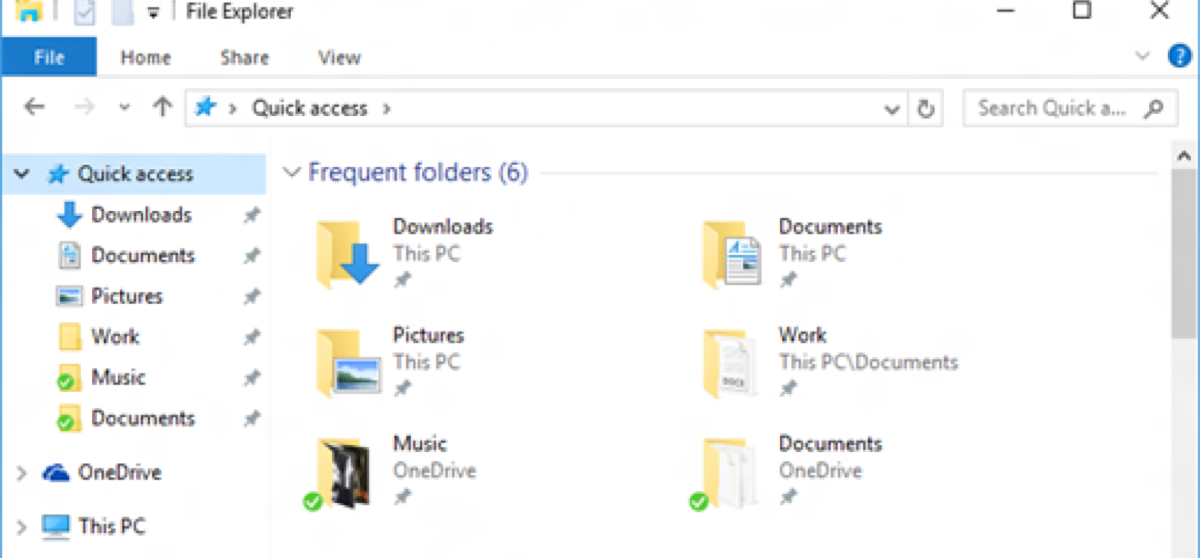Viewport: 1200px width, 558px height.
Task: Switch to the Home ribbon tab
Action: (x=146, y=58)
